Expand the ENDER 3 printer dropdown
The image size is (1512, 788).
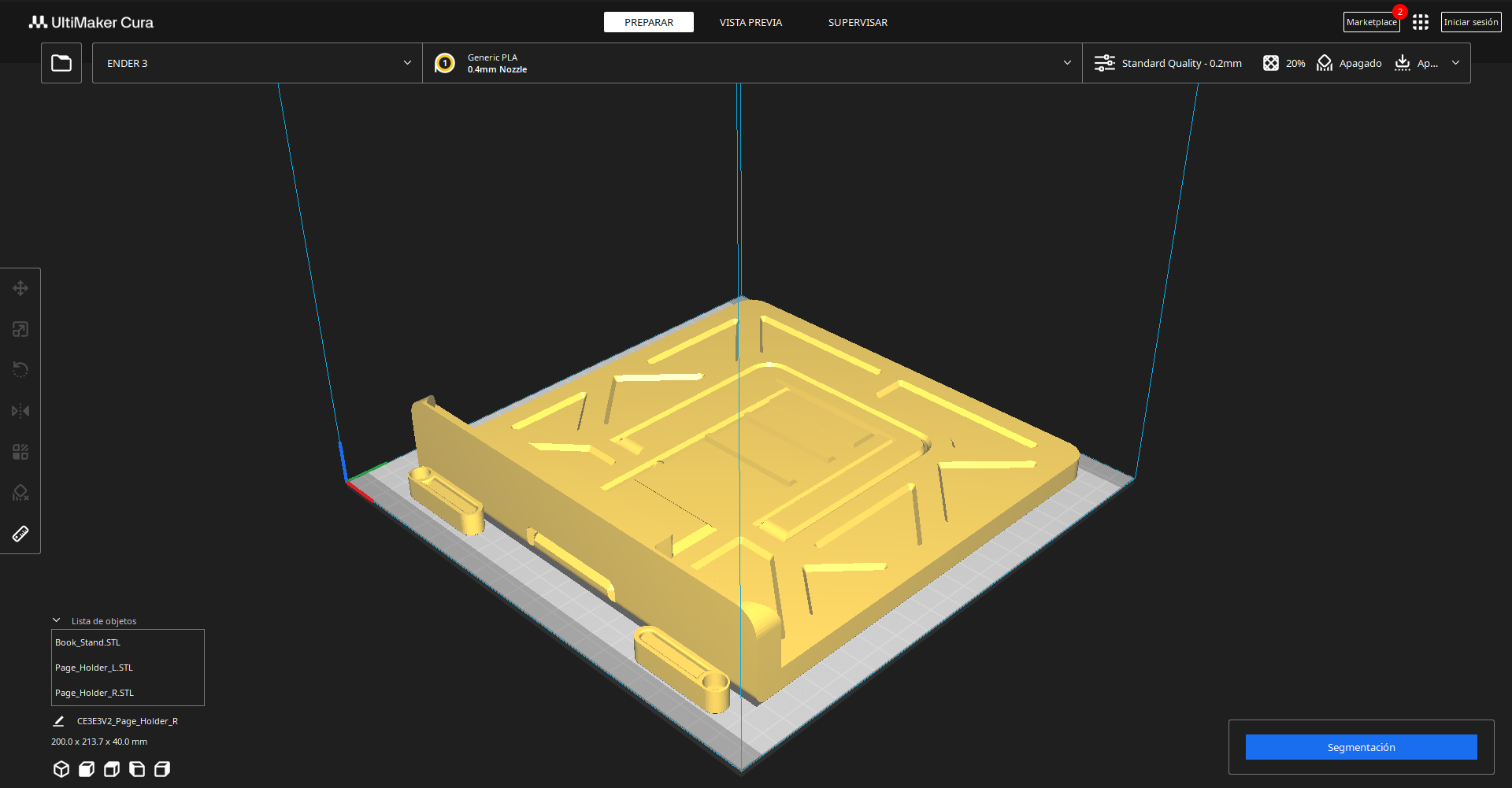tap(258, 63)
